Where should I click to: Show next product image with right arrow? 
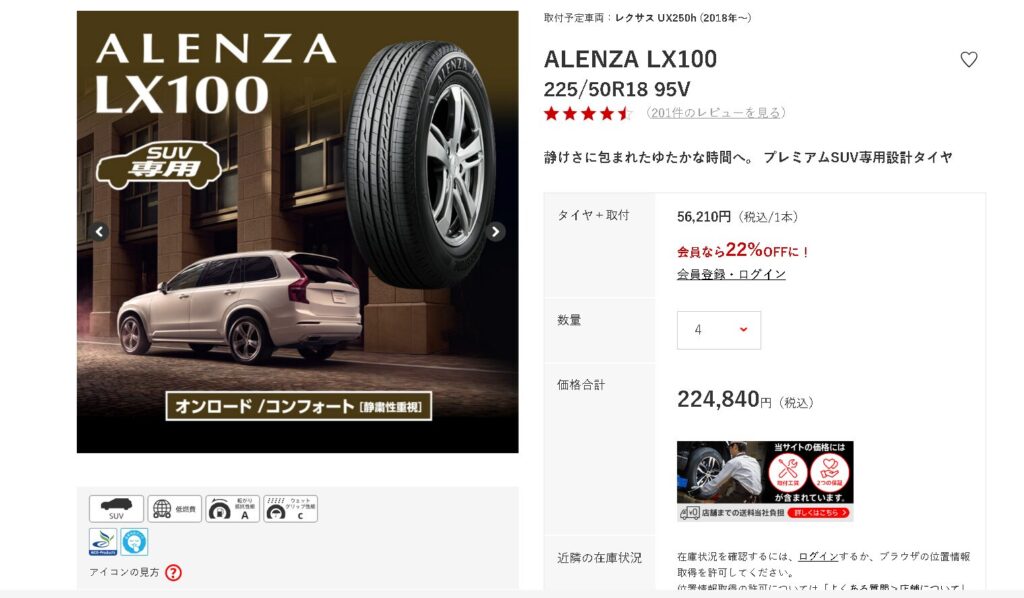point(496,231)
